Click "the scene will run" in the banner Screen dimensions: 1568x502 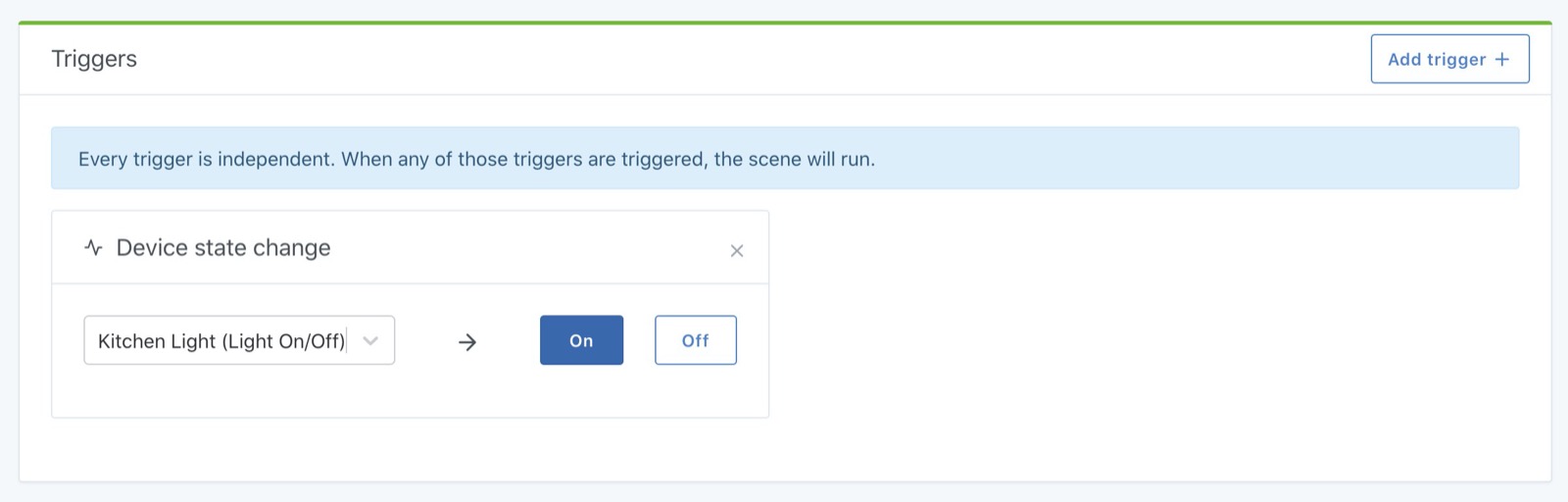pos(795,159)
